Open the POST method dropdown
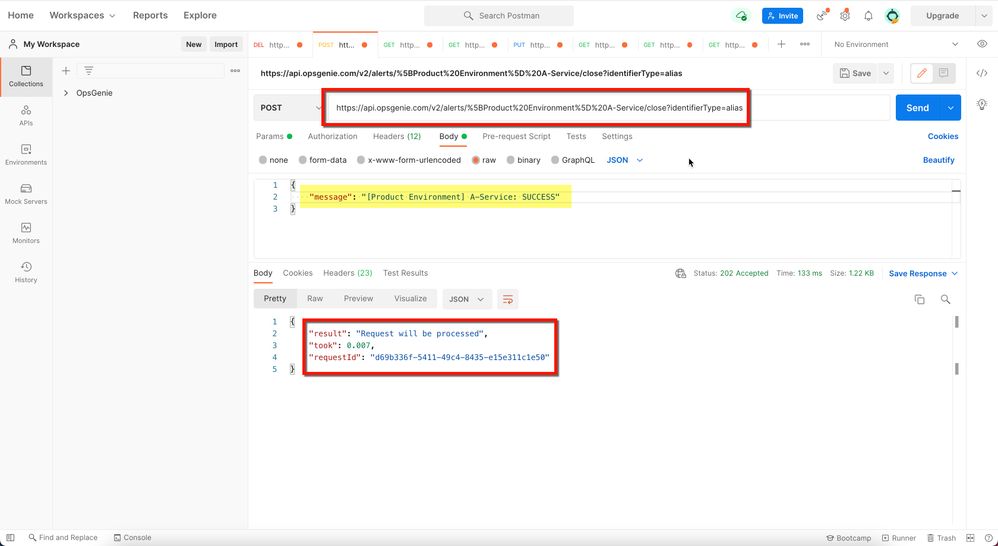This screenshot has width=998, height=546. coord(291,108)
